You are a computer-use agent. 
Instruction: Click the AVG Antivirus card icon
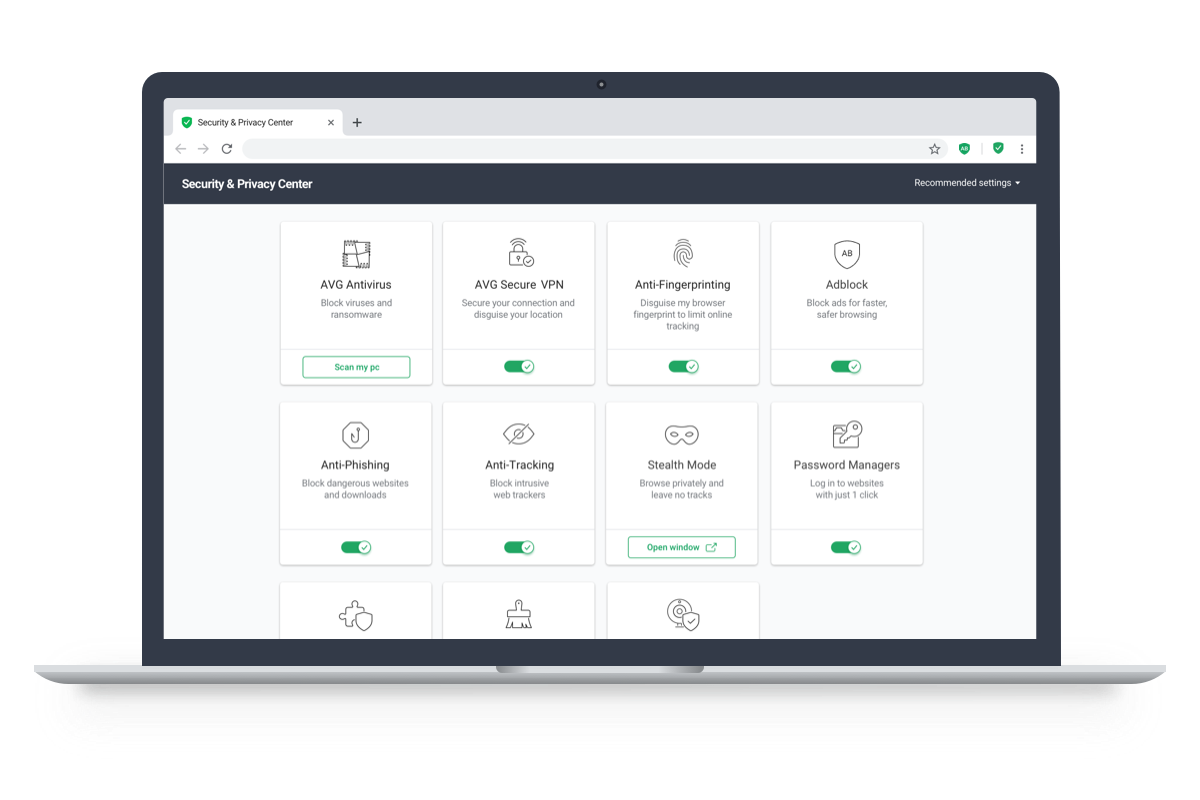tap(356, 254)
